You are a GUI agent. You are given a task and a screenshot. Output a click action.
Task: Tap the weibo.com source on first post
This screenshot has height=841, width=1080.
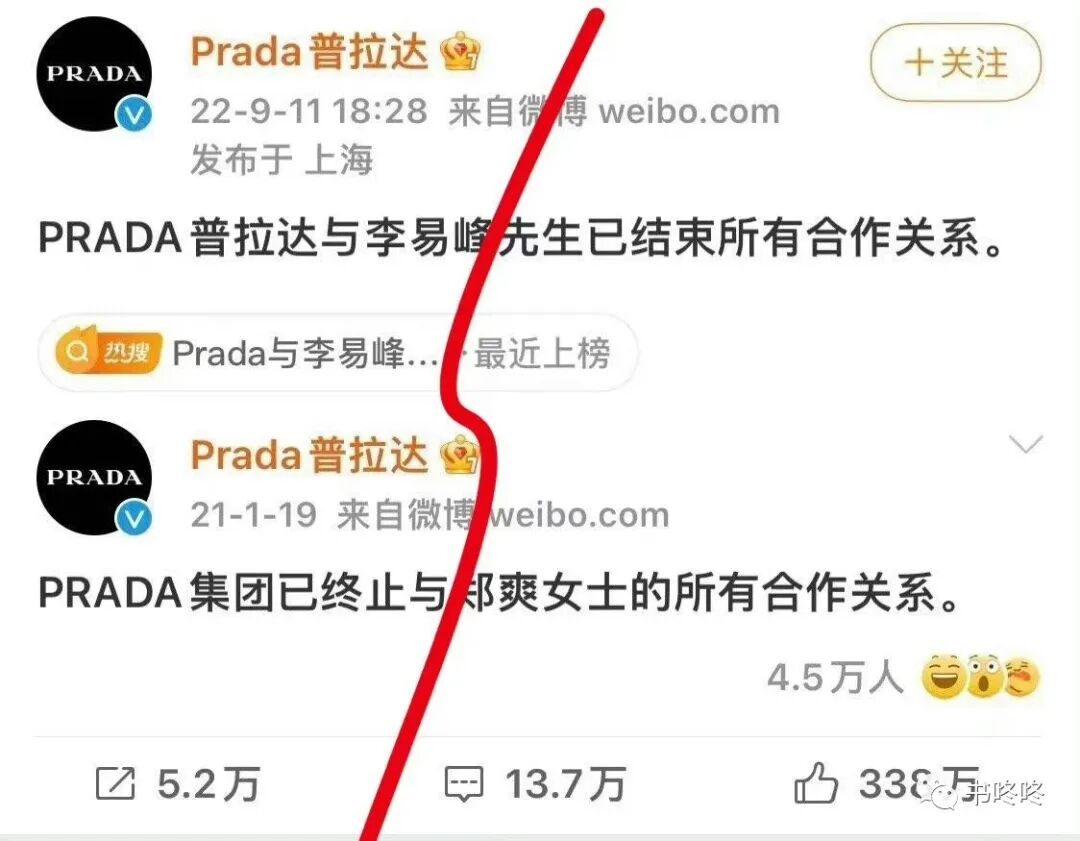pos(689,111)
